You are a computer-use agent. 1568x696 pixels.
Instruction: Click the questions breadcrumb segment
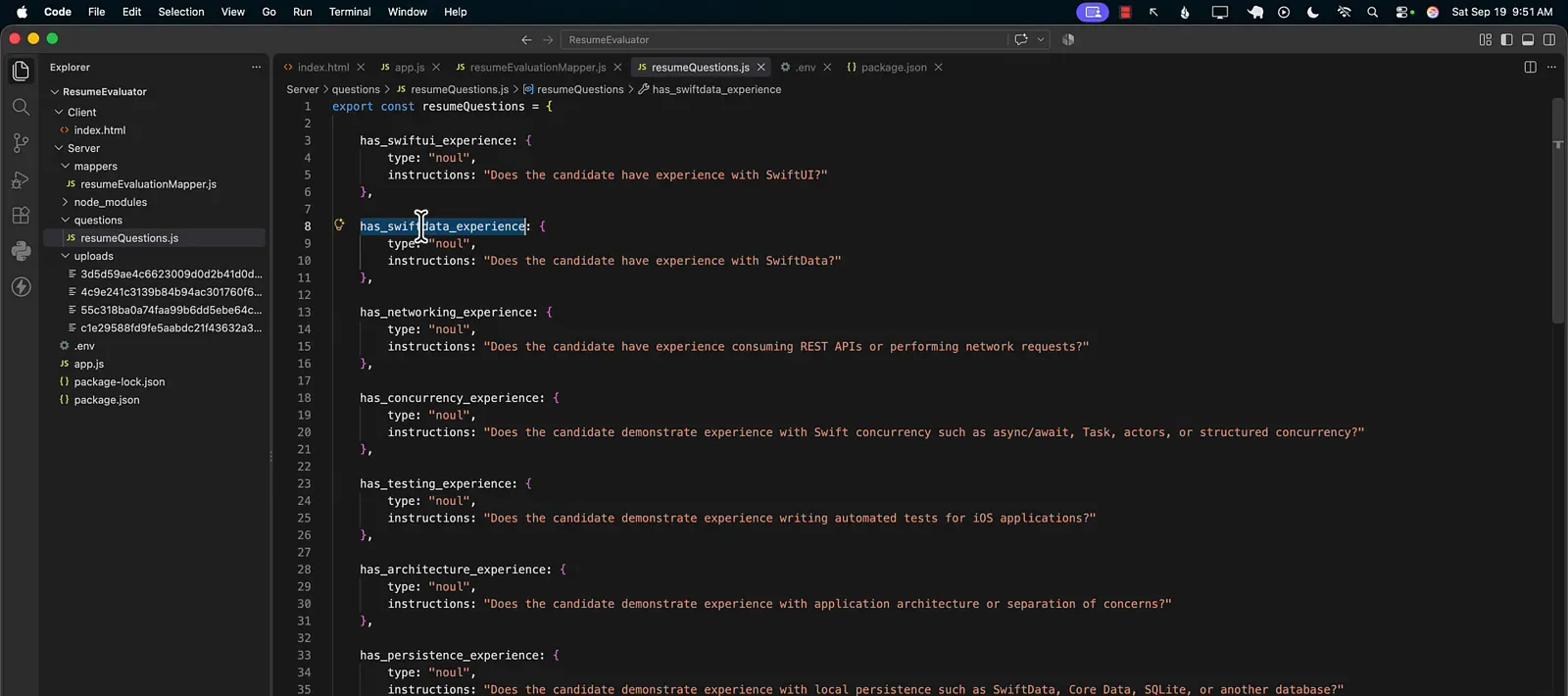click(x=356, y=89)
